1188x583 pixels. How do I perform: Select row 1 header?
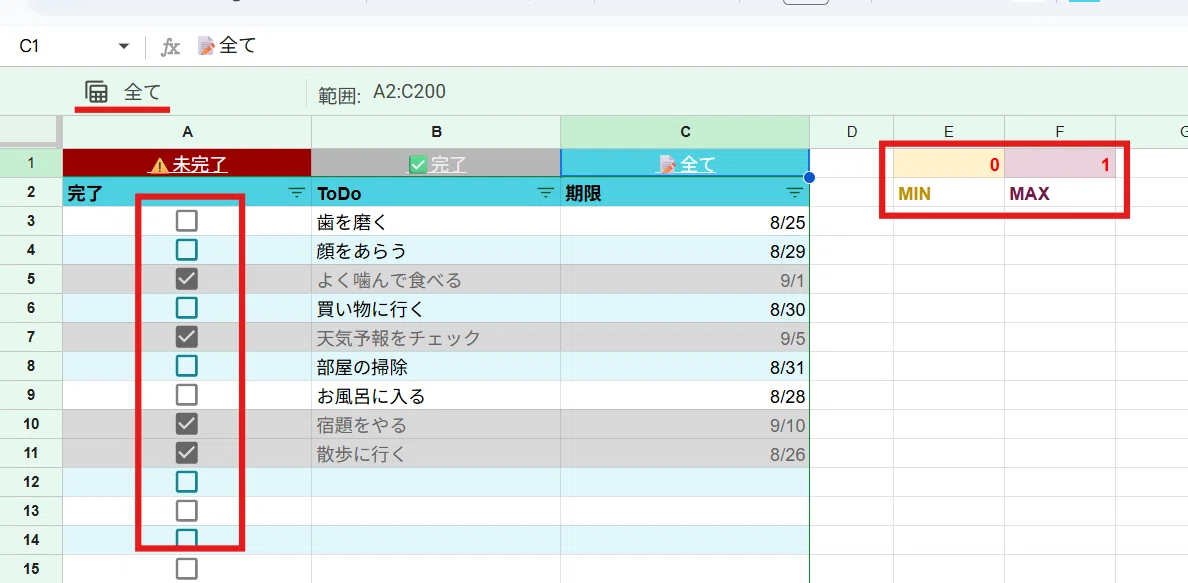[x=31, y=163]
